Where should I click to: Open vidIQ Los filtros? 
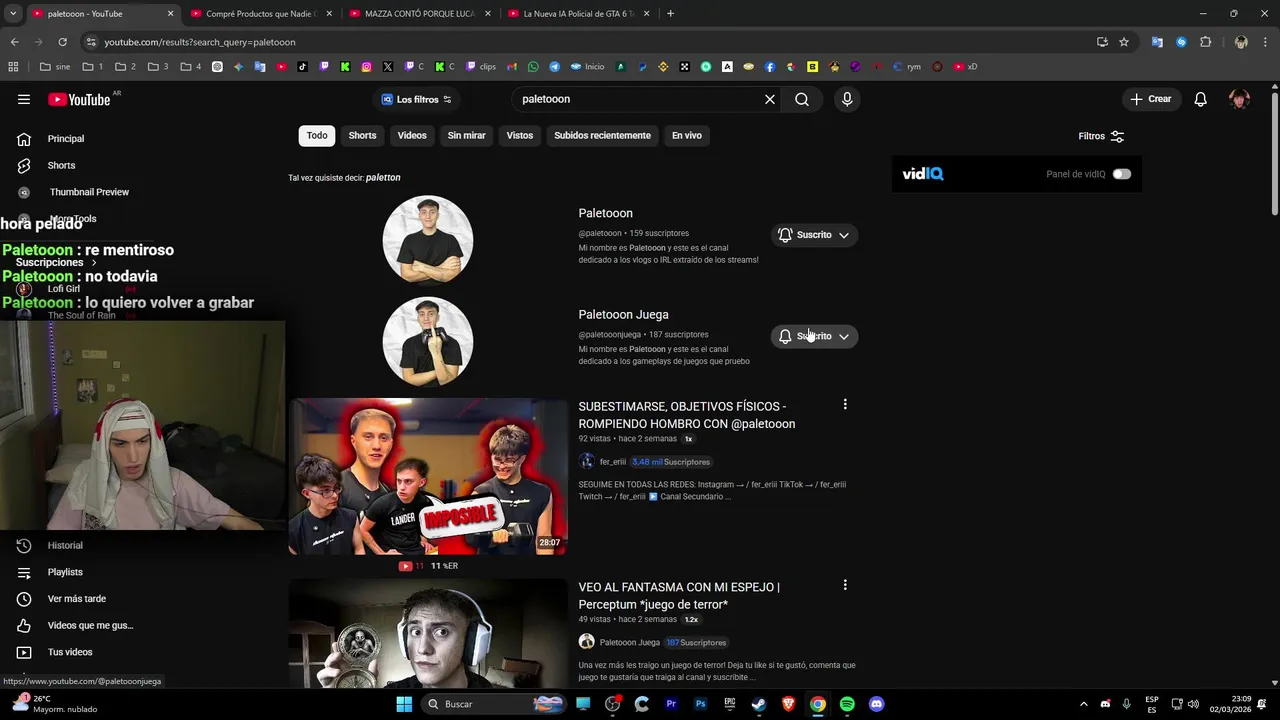pos(417,99)
